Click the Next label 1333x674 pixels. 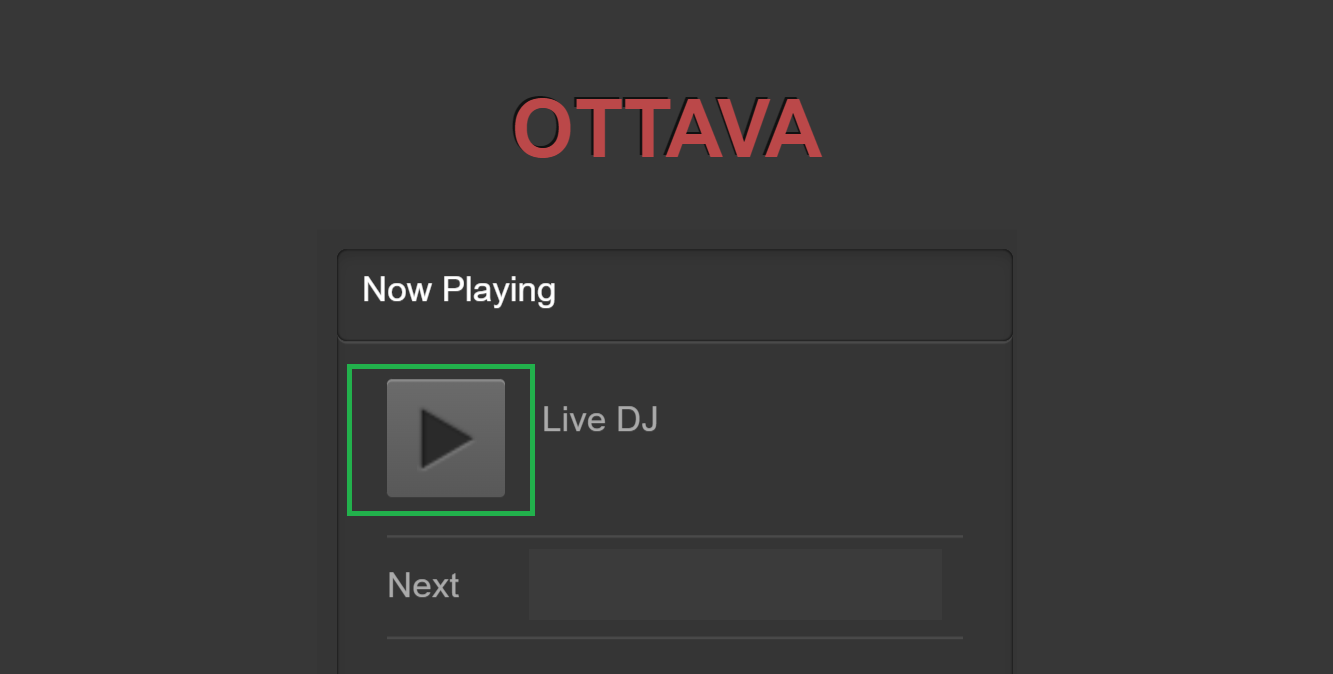click(423, 585)
